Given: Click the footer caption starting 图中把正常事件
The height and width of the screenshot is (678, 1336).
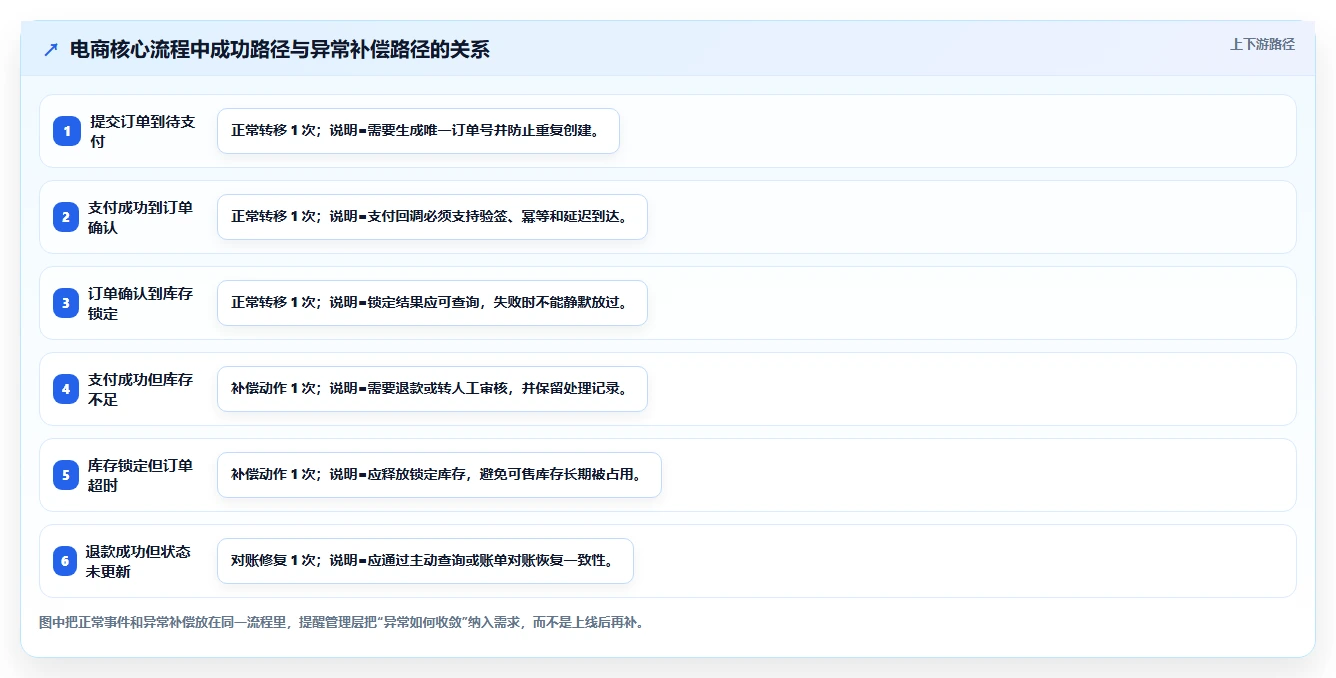Looking at the screenshot, I should pos(343,622).
